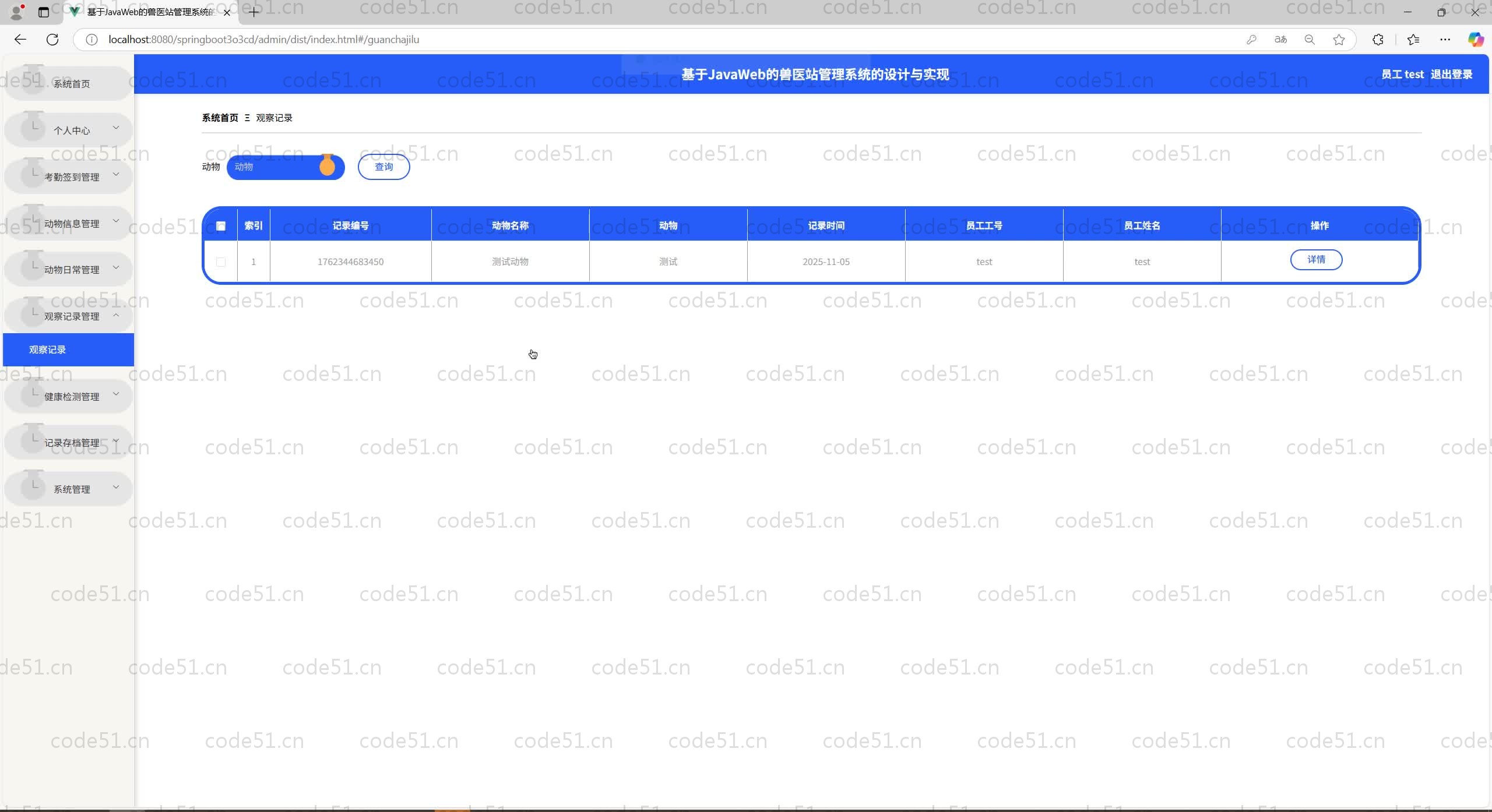Click the 查询 search button
1492x812 pixels.
pyautogui.click(x=383, y=167)
